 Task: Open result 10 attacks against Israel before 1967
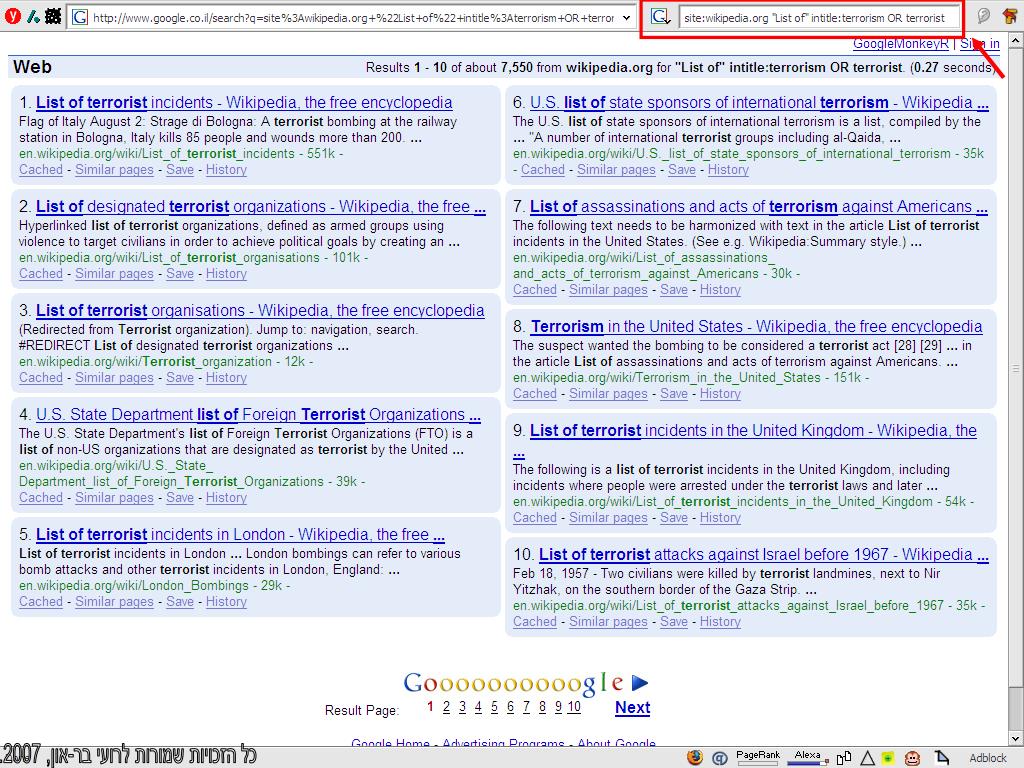763,554
